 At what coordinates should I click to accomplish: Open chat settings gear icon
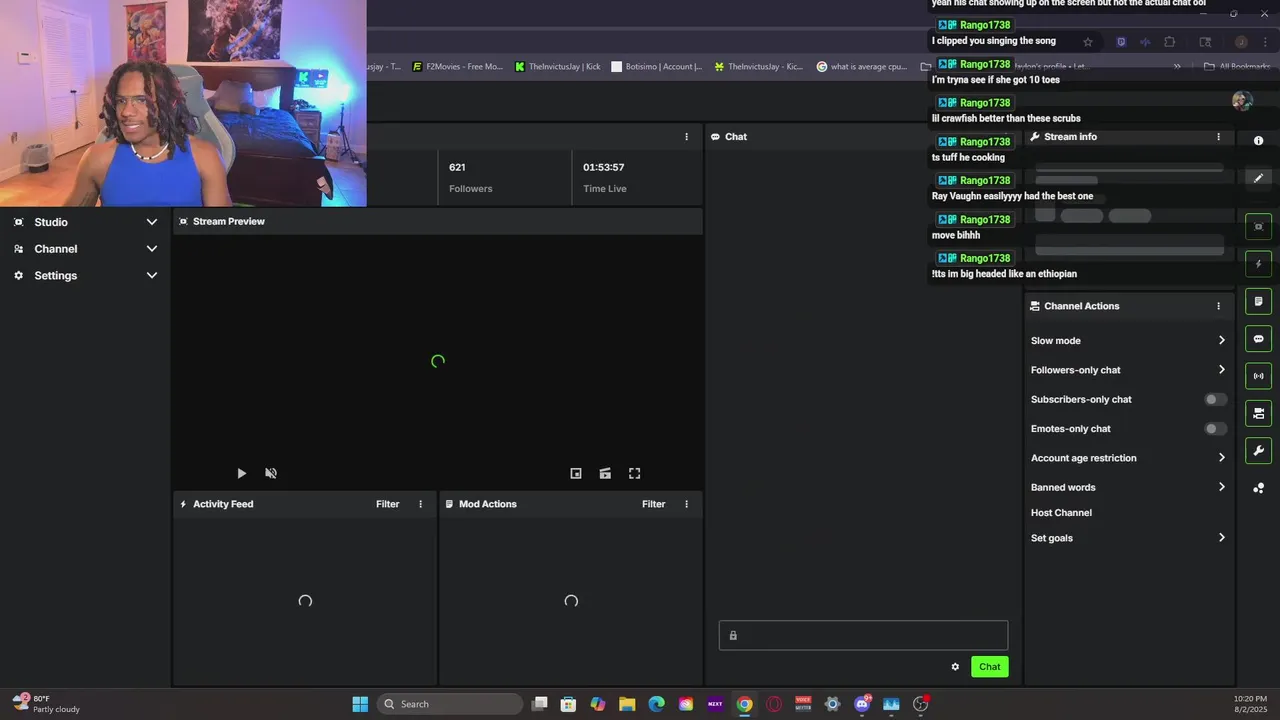(x=955, y=667)
